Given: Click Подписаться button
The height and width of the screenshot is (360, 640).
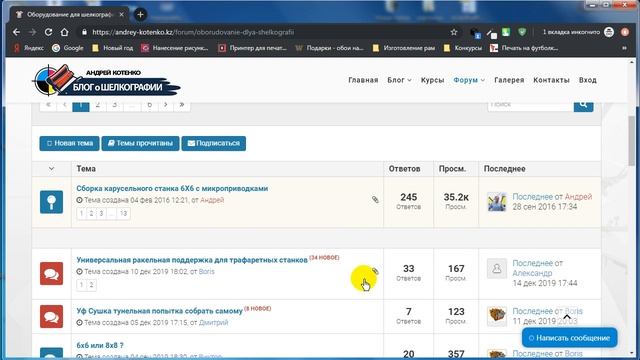Looking at the screenshot, I should tap(214, 143).
